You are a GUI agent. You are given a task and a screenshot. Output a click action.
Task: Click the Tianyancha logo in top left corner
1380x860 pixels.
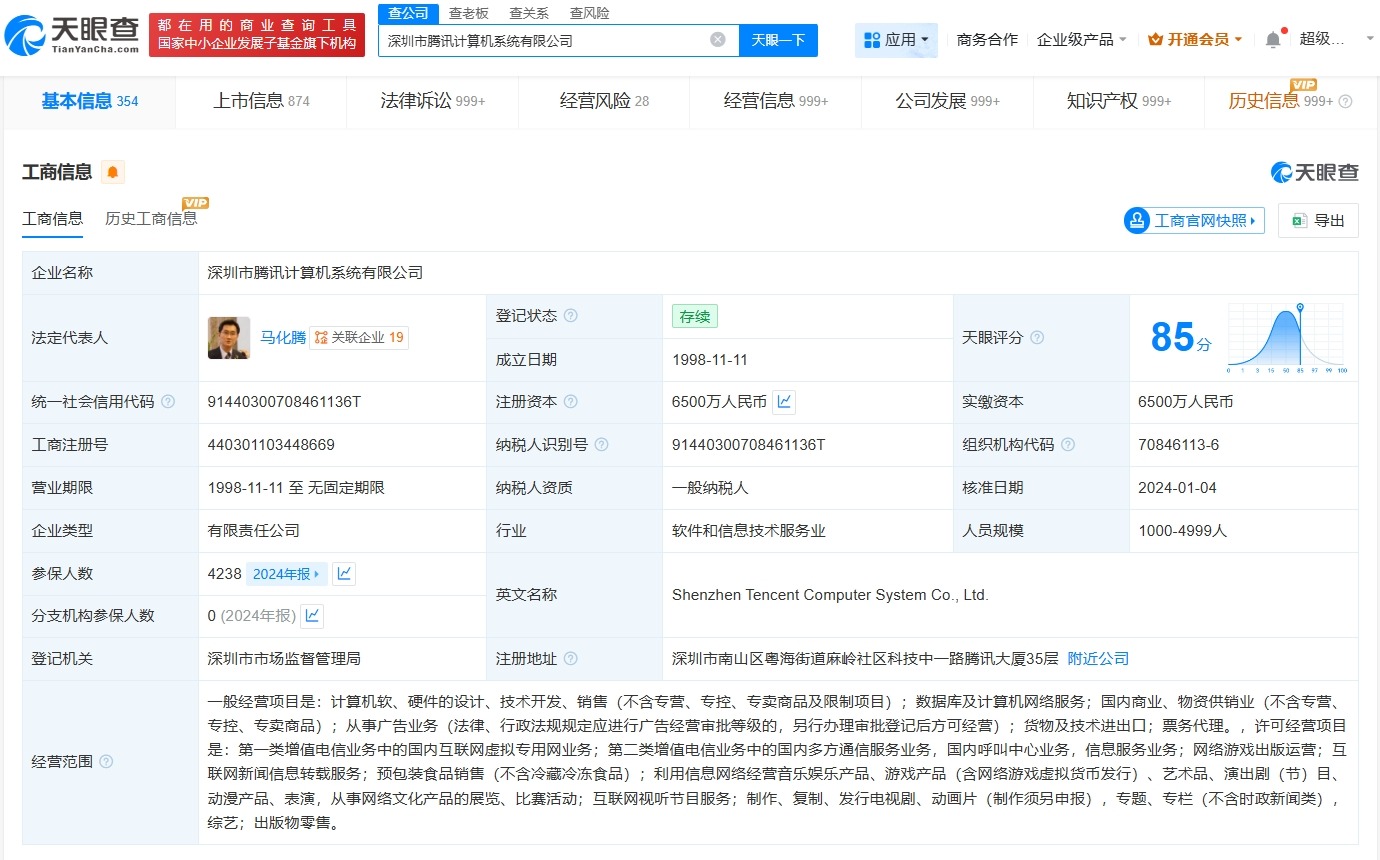point(65,32)
